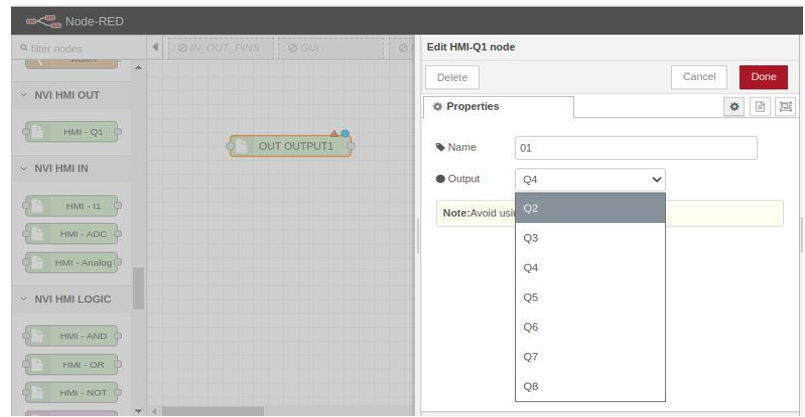Pick the HMI - OR logic node
The width and height of the screenshot is (805, 417).
pos(70,364)
